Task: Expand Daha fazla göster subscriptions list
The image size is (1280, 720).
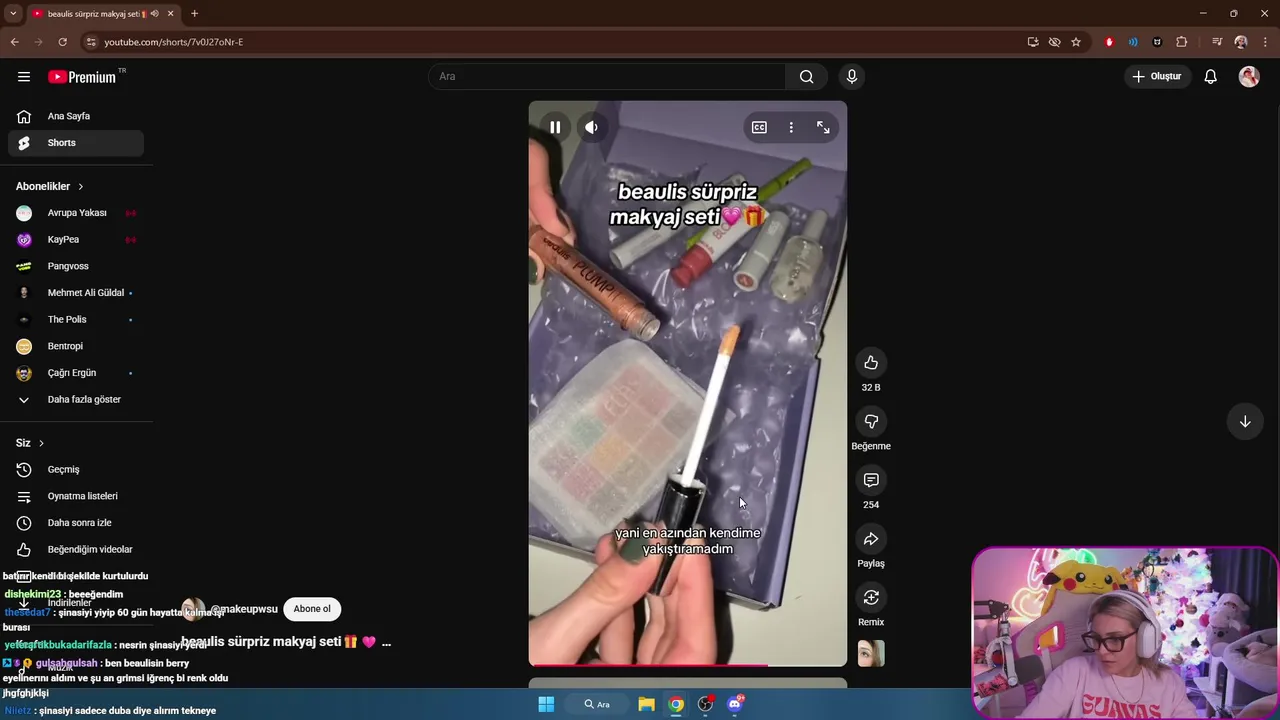Action: pos(76,400)
